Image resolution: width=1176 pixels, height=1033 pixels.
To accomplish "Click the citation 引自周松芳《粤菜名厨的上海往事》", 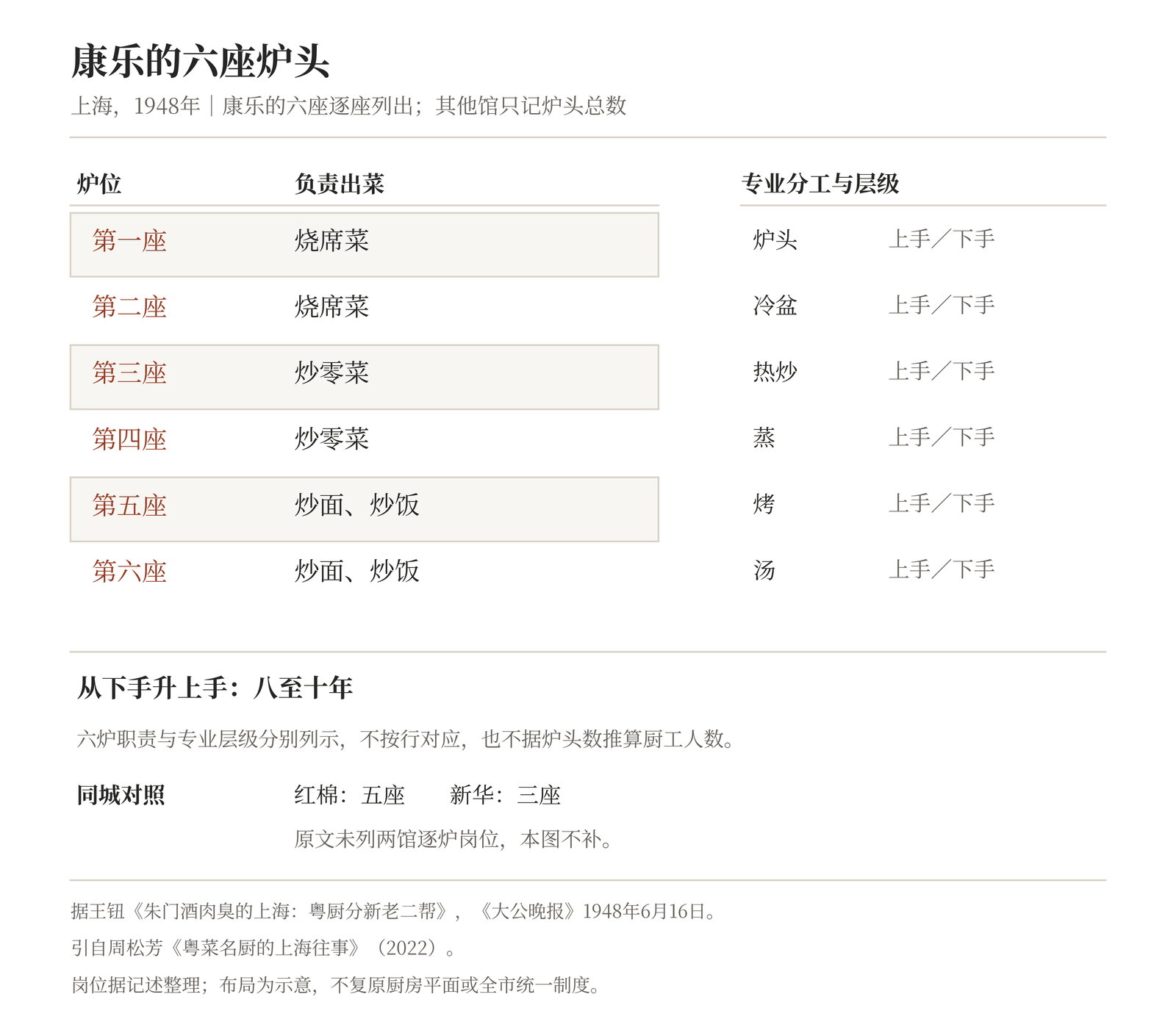I will (x=264, y=949).
